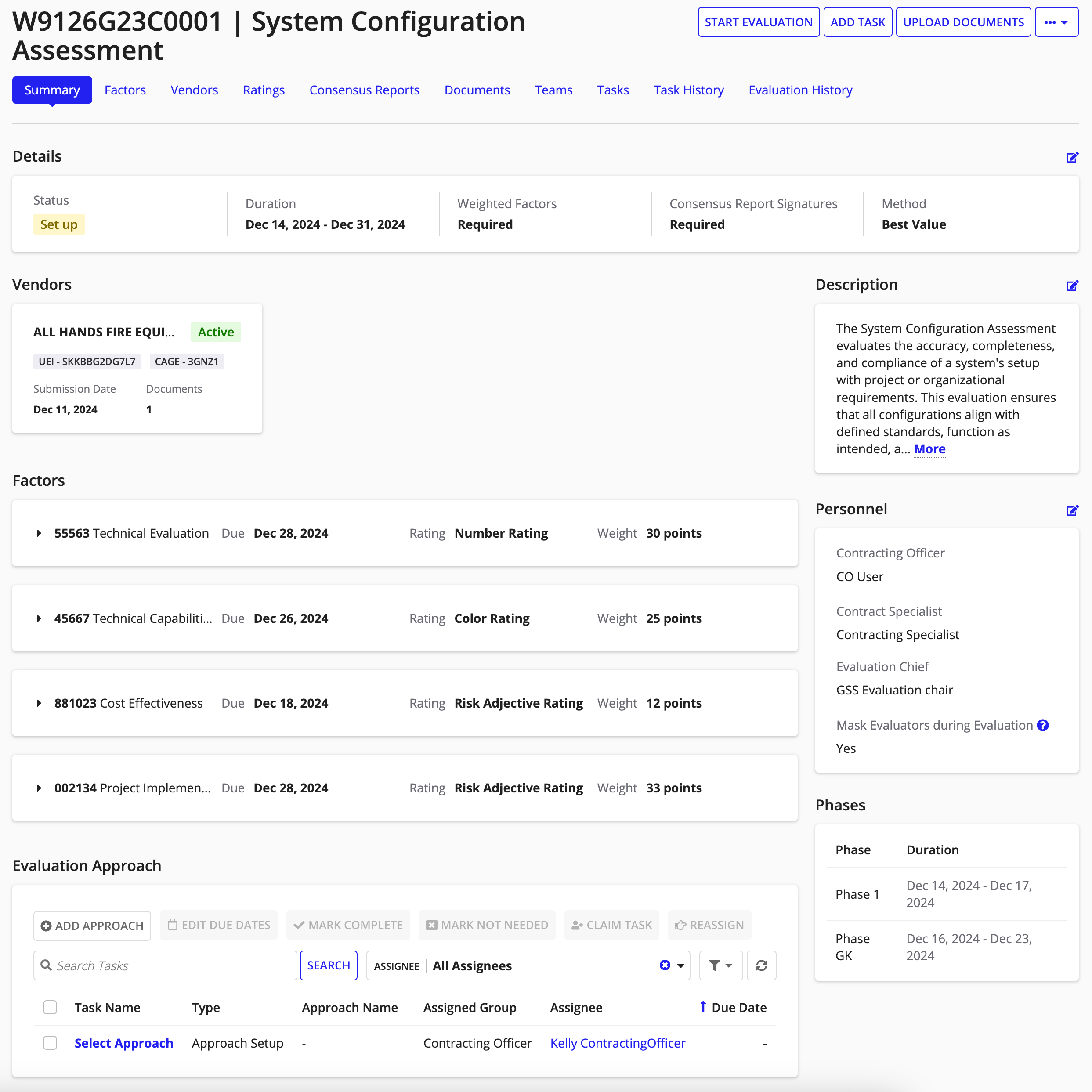Click the refresh tasks icon button
The width and height of the screenshot is (1092, 1092).
[x=761, y=965]
